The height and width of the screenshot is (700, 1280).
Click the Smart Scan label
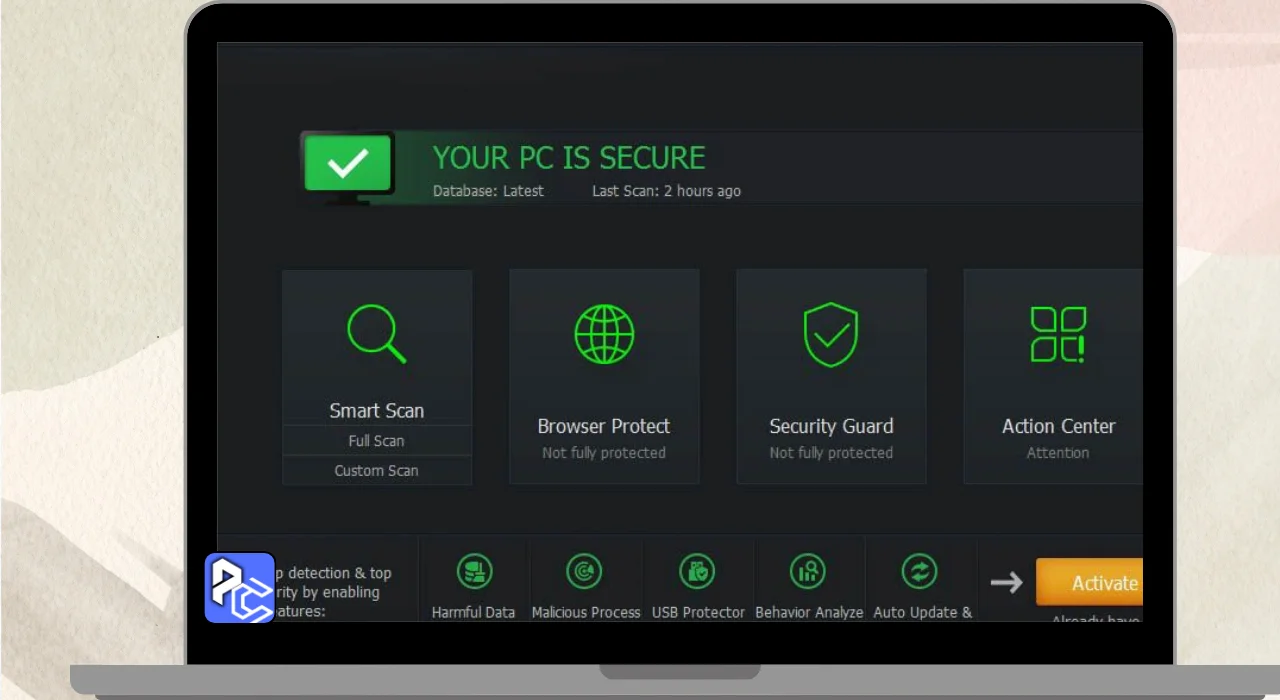pos(377,411)
